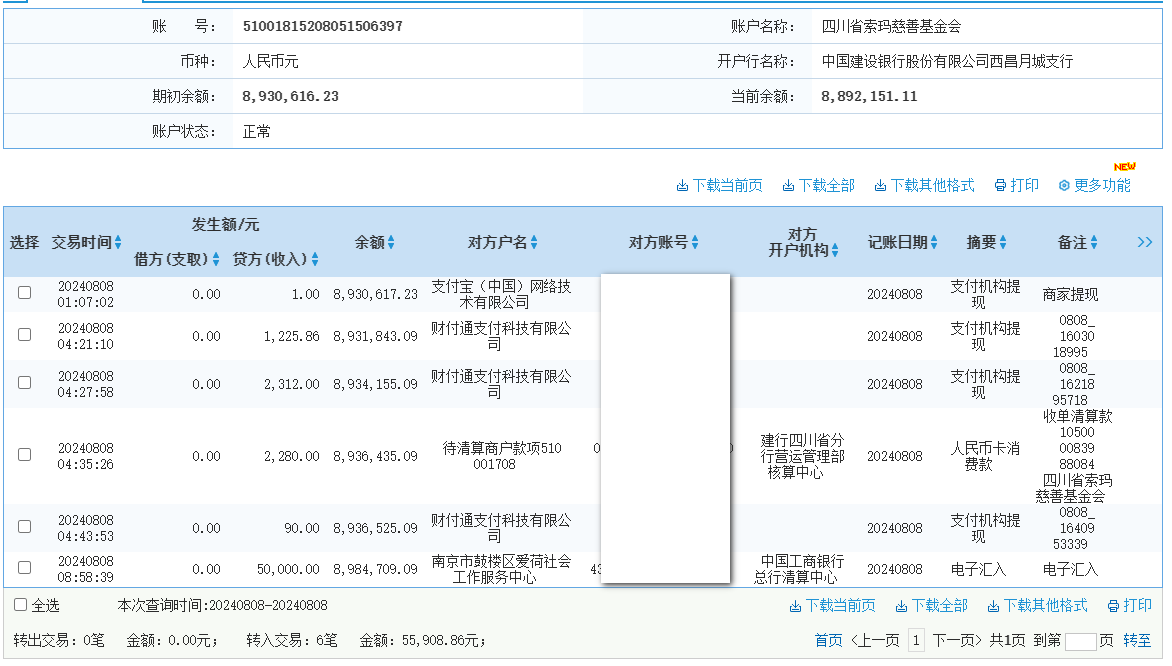Sort by 借方(支取) column arrows
The image size is (1172, 666).
pos(216,259)
